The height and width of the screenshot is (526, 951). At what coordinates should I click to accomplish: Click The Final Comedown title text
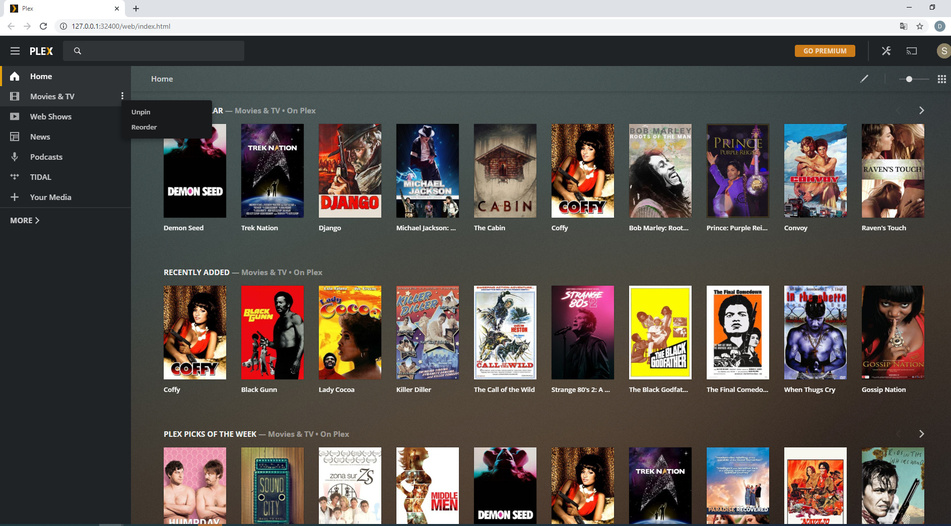[737, 390]
